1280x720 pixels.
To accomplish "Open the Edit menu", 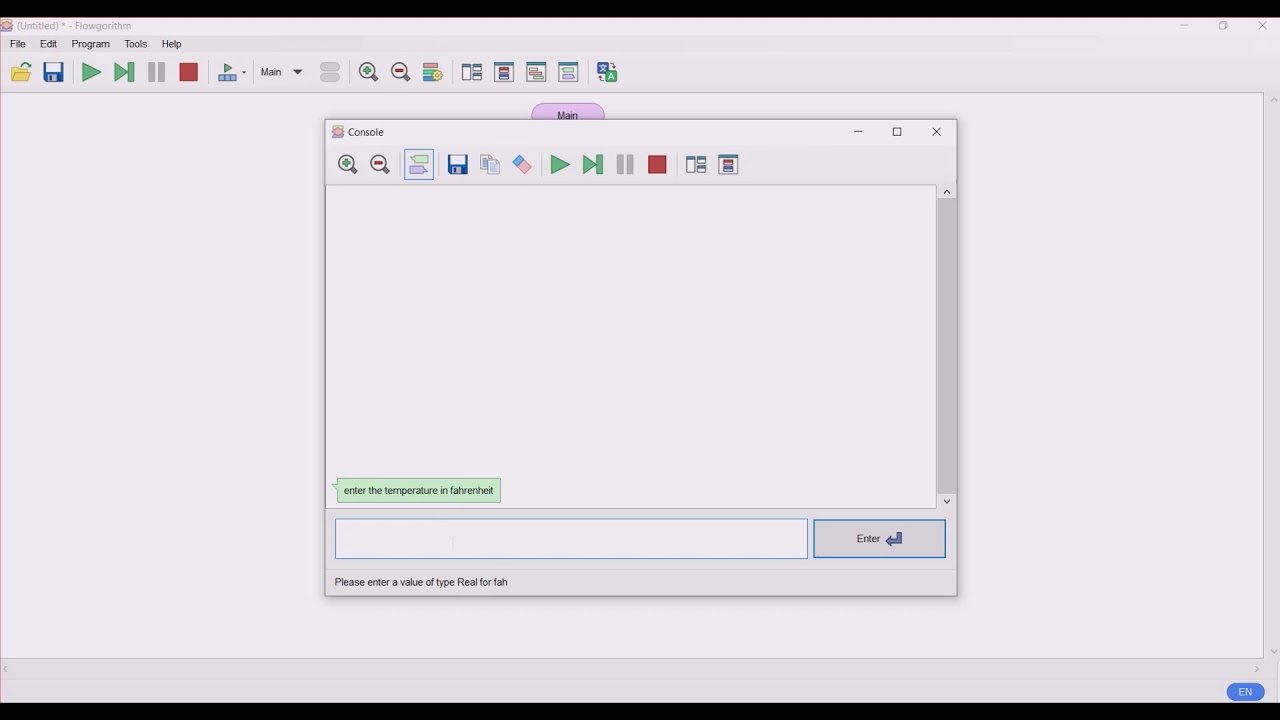I will click(48, 44).
